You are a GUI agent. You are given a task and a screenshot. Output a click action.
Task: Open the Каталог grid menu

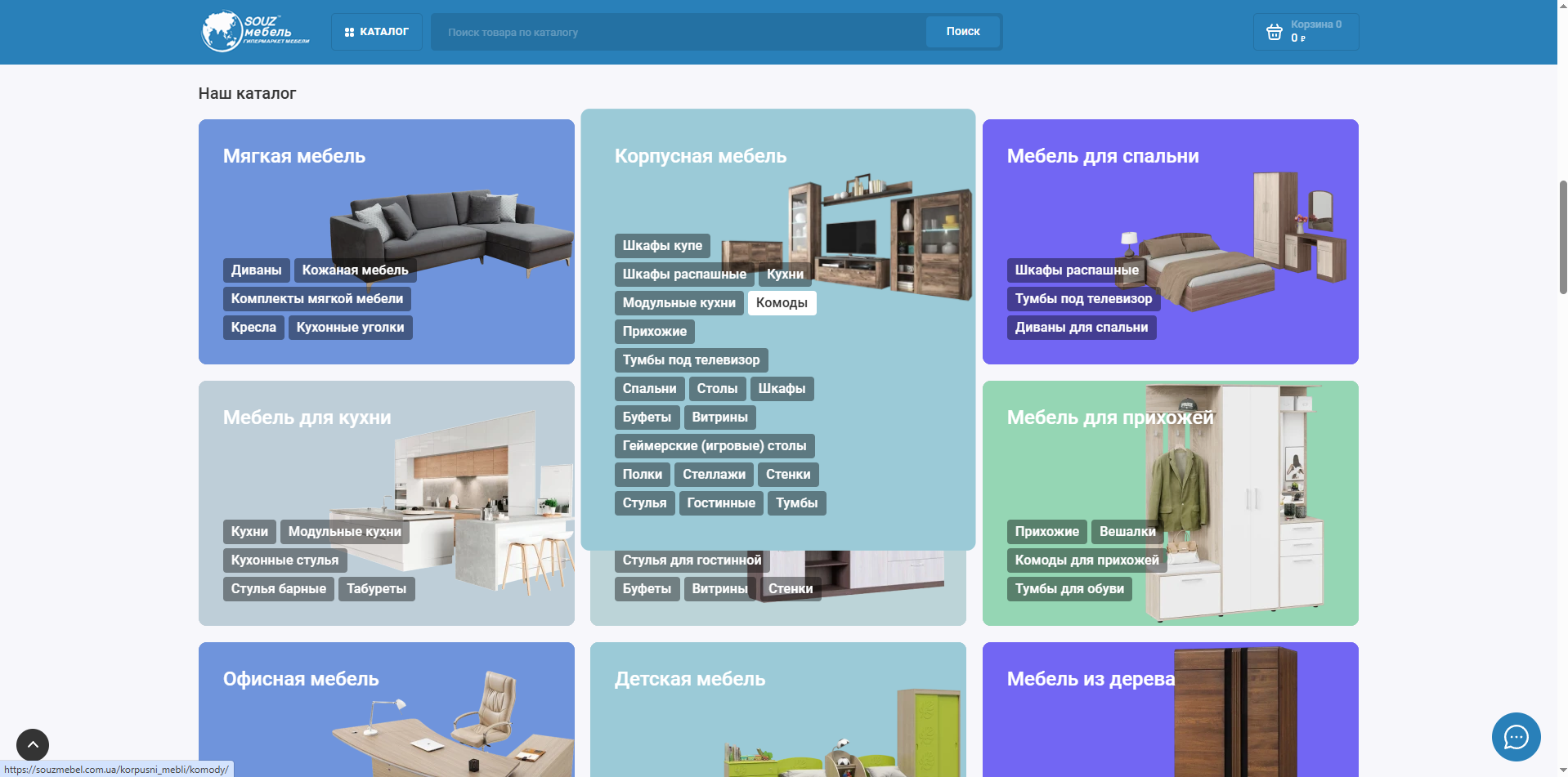pyautogui.click(x=376, y=32)
